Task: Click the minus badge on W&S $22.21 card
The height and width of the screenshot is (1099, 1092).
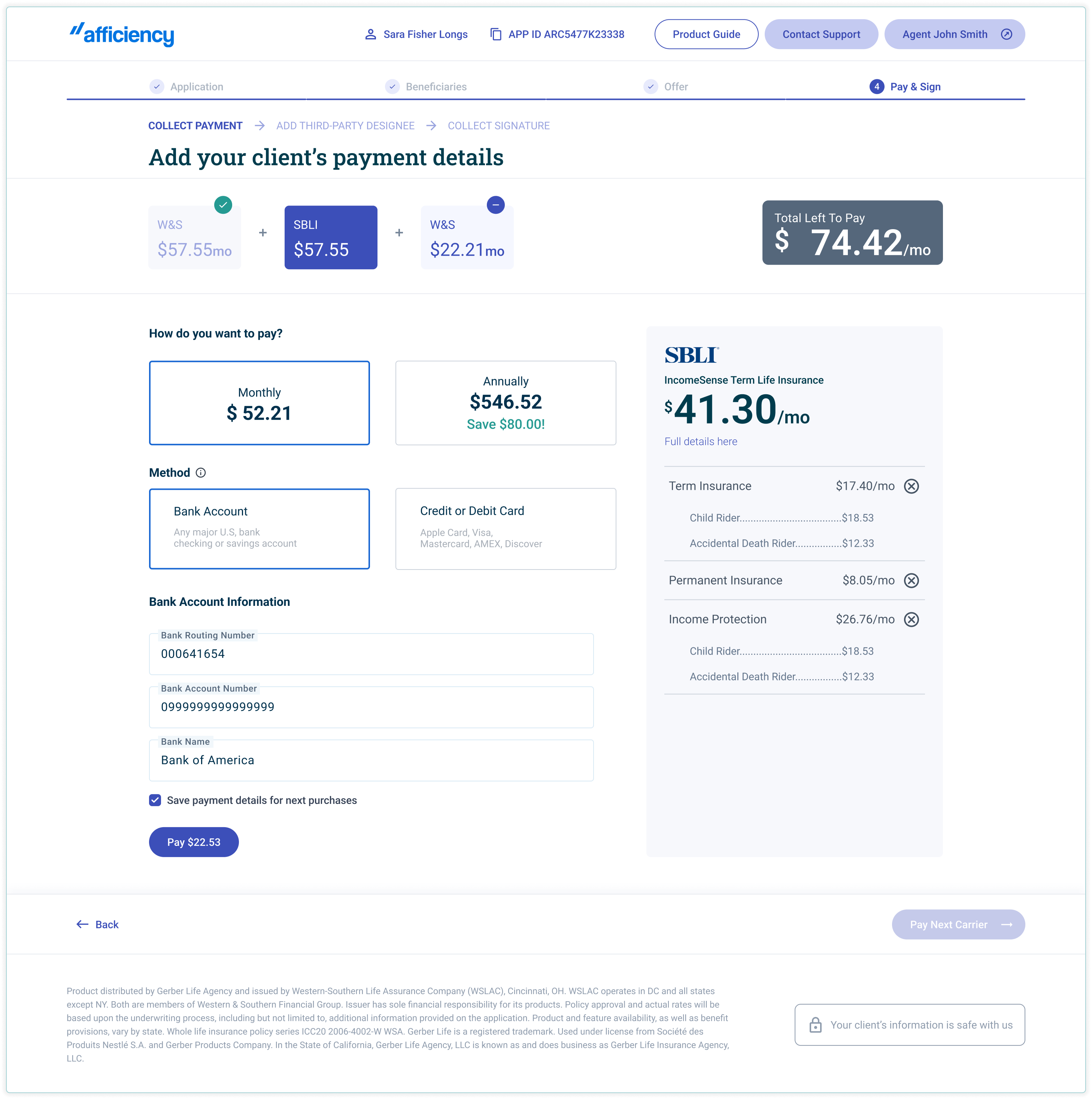Action: tap(496, 205)
